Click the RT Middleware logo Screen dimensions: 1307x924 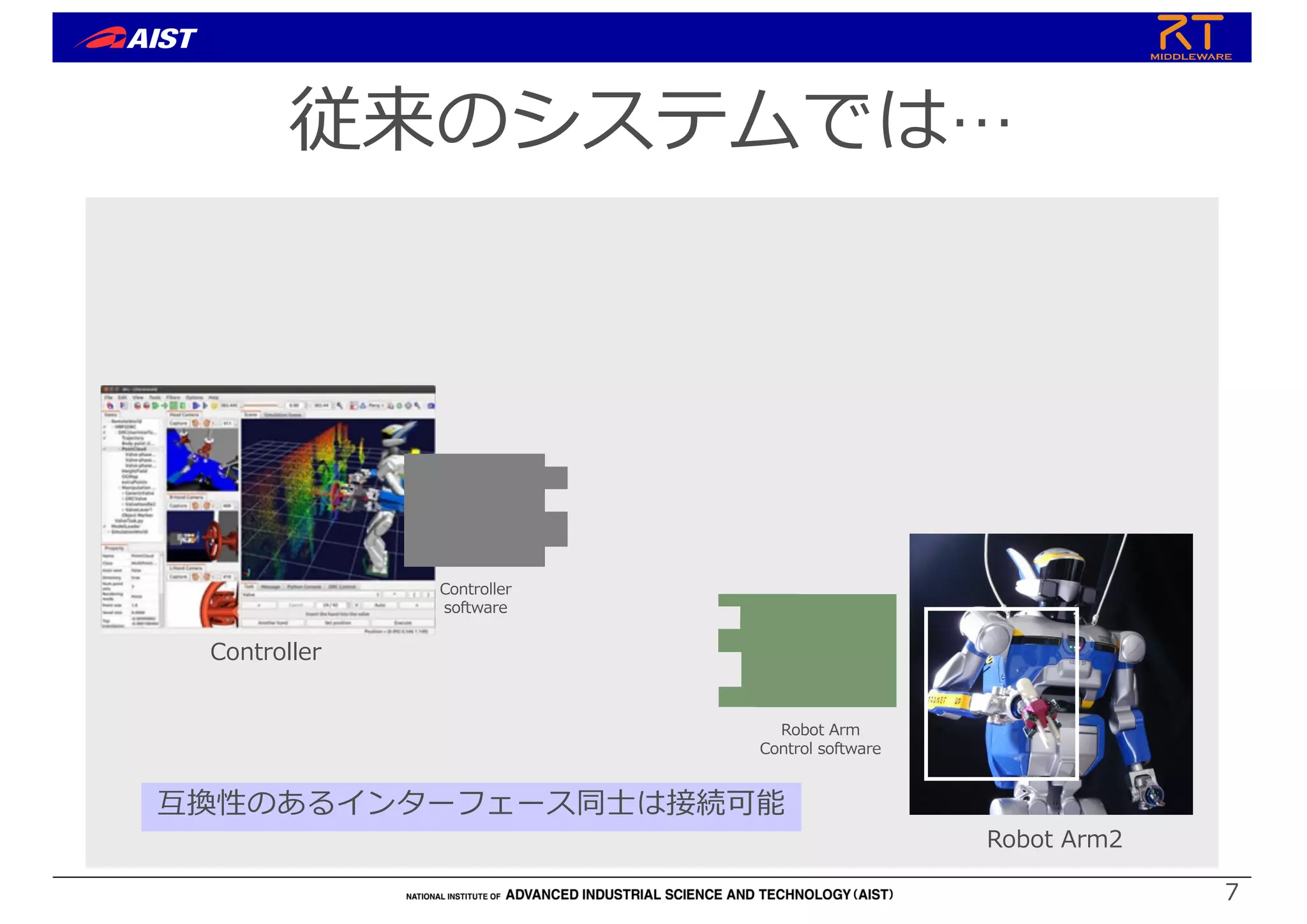1191,38
